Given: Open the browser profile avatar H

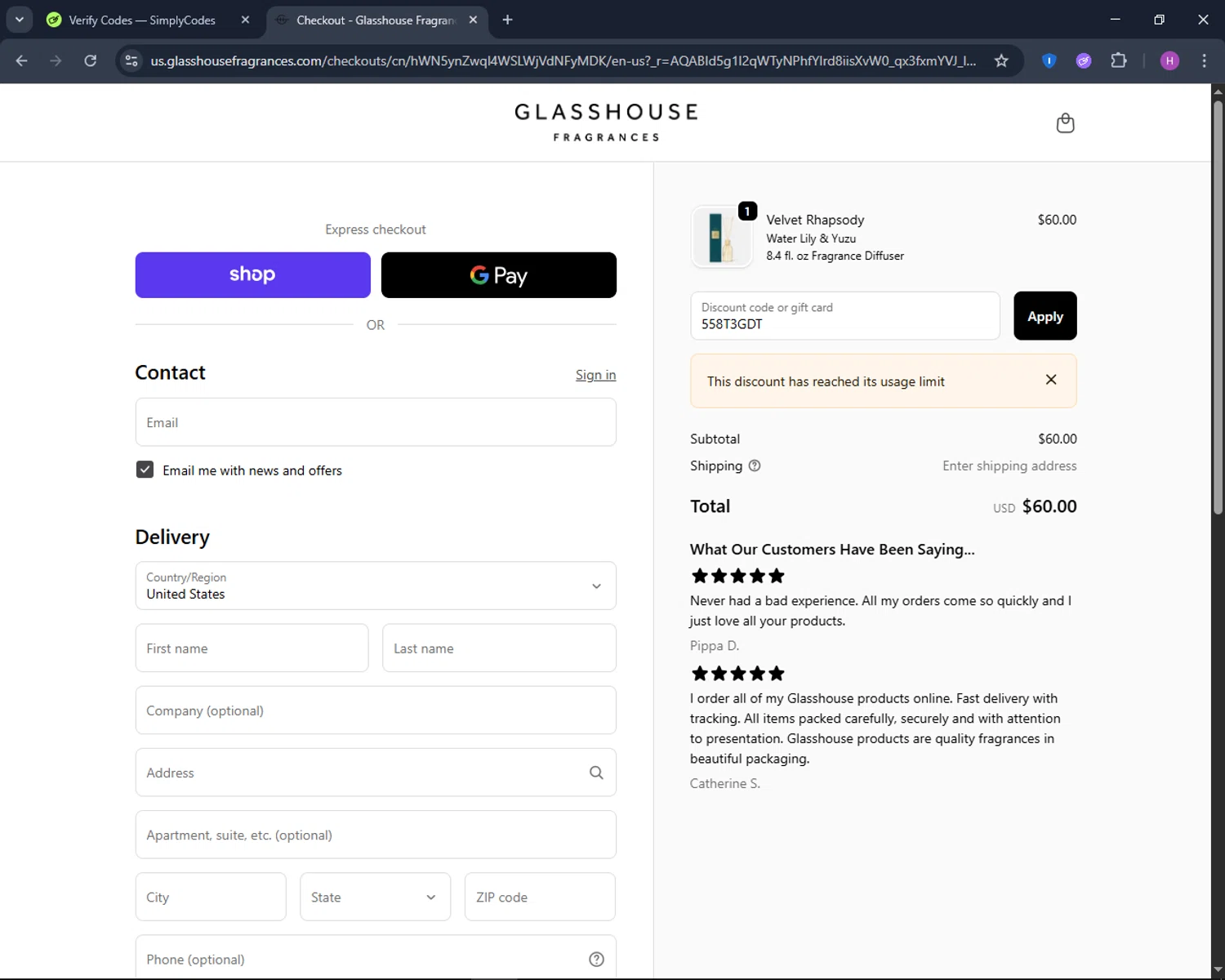Looking at the screenshot, I should pos(1169,60).
